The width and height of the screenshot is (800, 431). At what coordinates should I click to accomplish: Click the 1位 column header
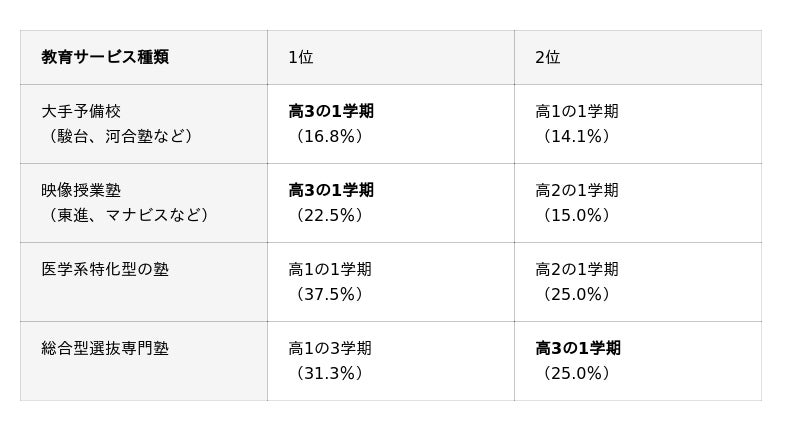[301, 57]
